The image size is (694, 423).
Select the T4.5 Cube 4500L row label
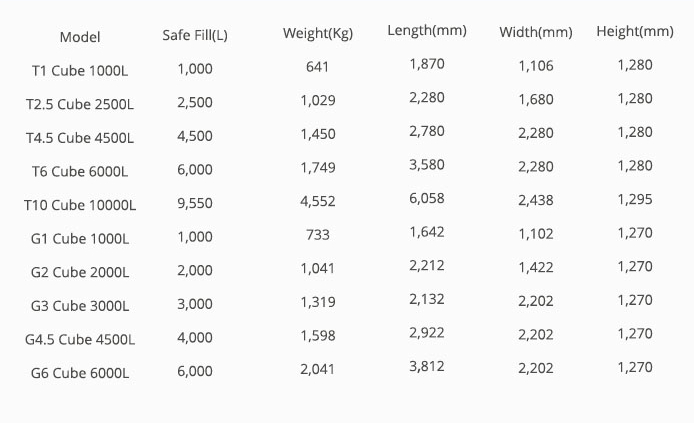pyautogui.click(x=80, y=138)
